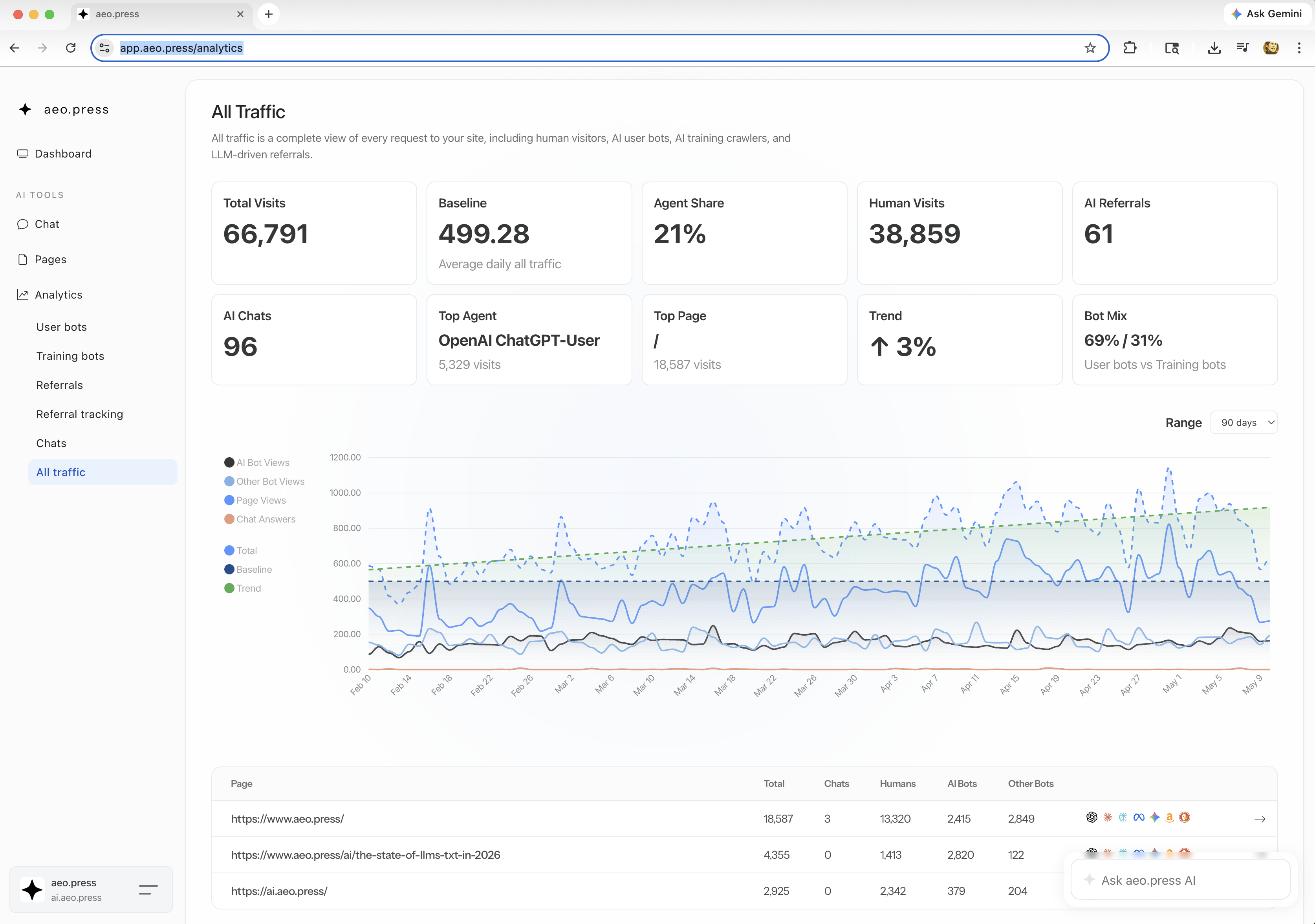Click the OpenAI icon in the aeo.press row
The image size is (1315, 924).
[x=1092, y=818]
